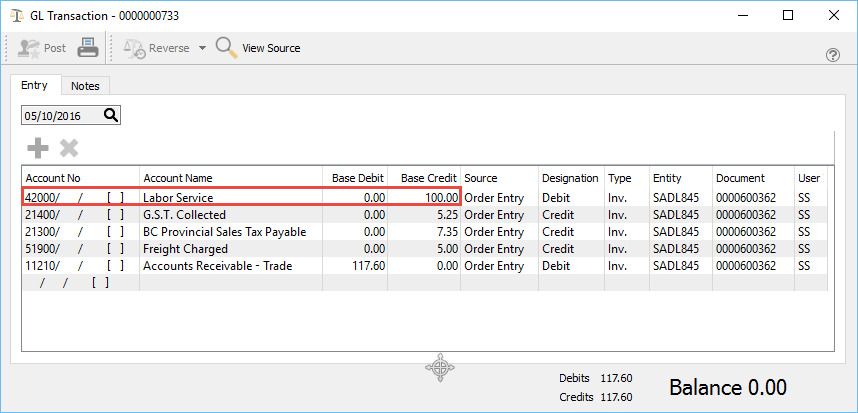Click the Debits total 117.60
This screenshot has width=858, height=413.
pos(616,378)
